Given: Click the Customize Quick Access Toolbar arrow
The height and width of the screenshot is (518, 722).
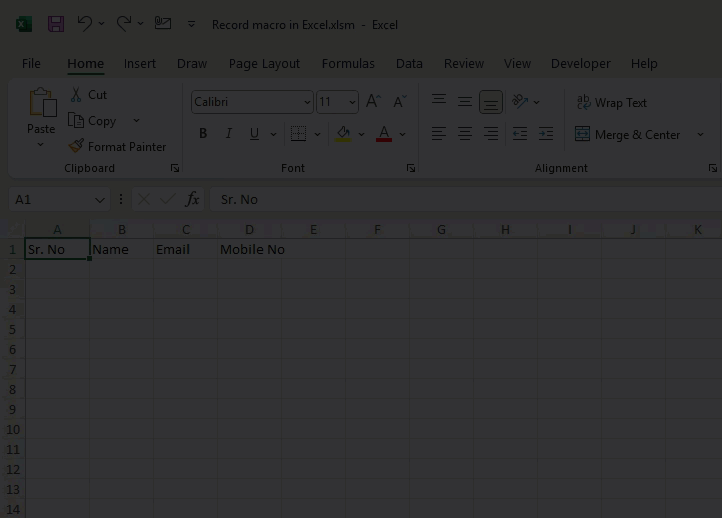Looking at the screenshot, I should 192,24.
